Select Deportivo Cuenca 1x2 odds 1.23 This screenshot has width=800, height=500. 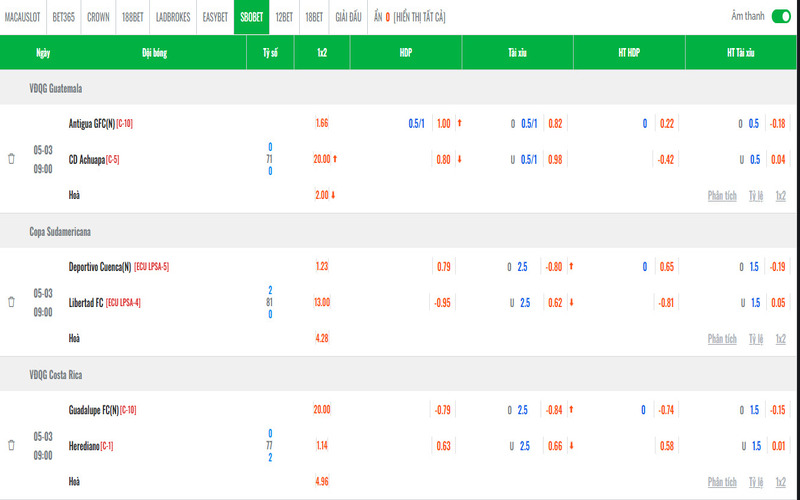(321, 267)
